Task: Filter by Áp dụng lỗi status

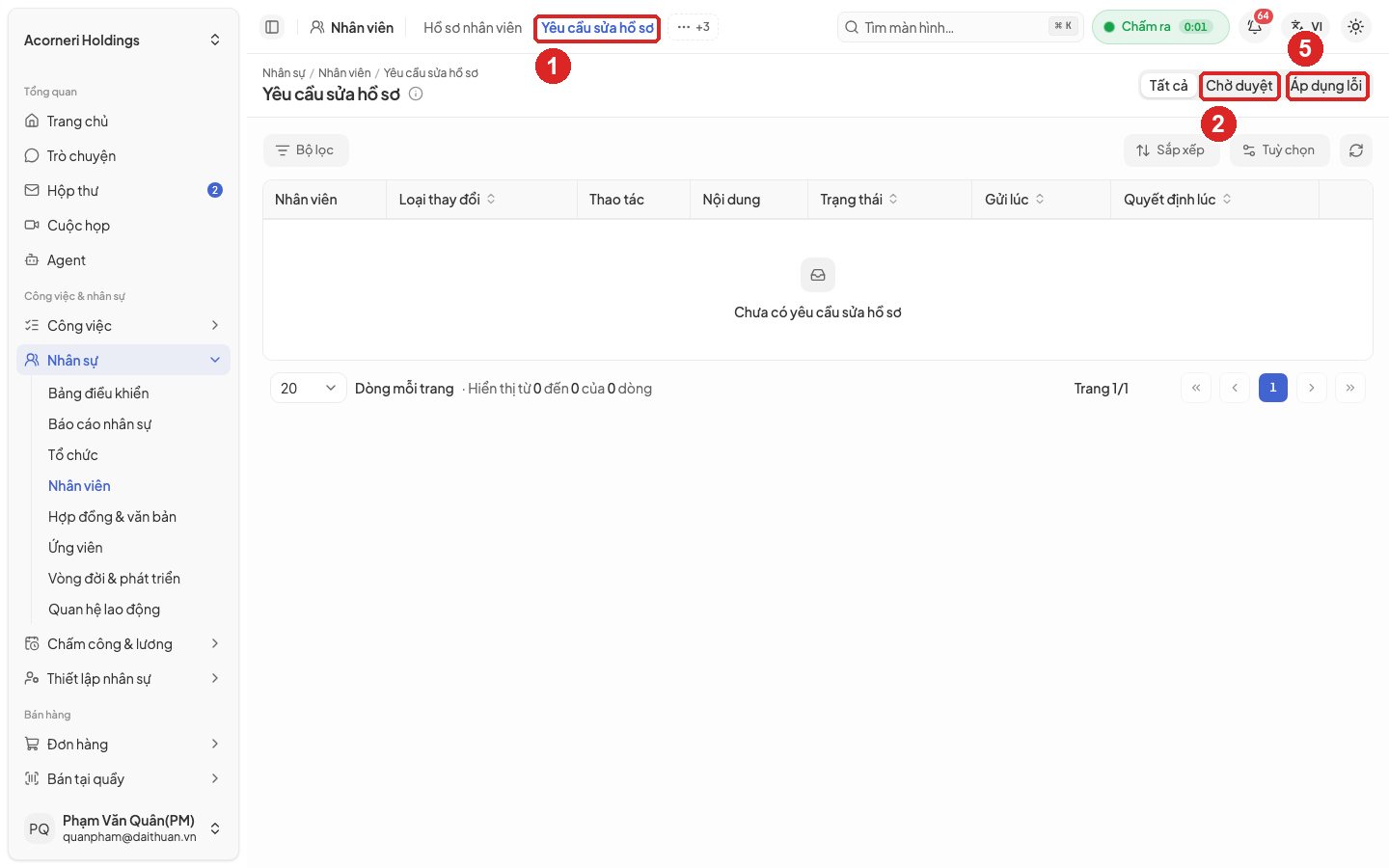Action: [x=1326, y=86]
